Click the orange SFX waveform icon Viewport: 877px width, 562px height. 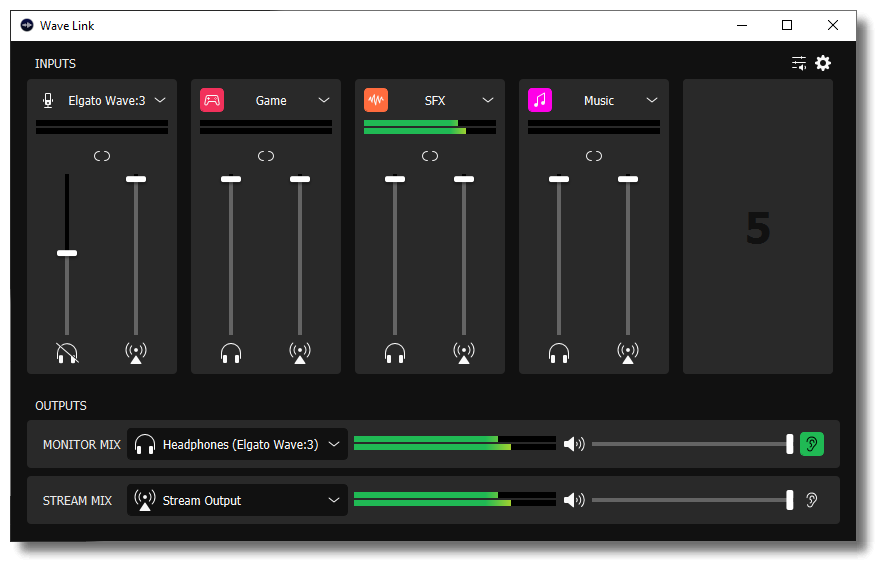(x=376, y=100)
